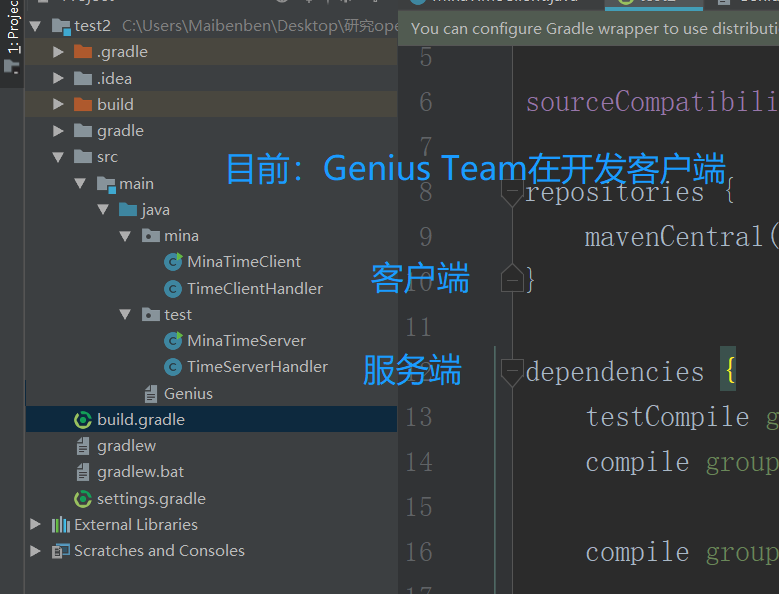Click the gradlew.bat file icon

pyautogui.click(x=83, y=472)
